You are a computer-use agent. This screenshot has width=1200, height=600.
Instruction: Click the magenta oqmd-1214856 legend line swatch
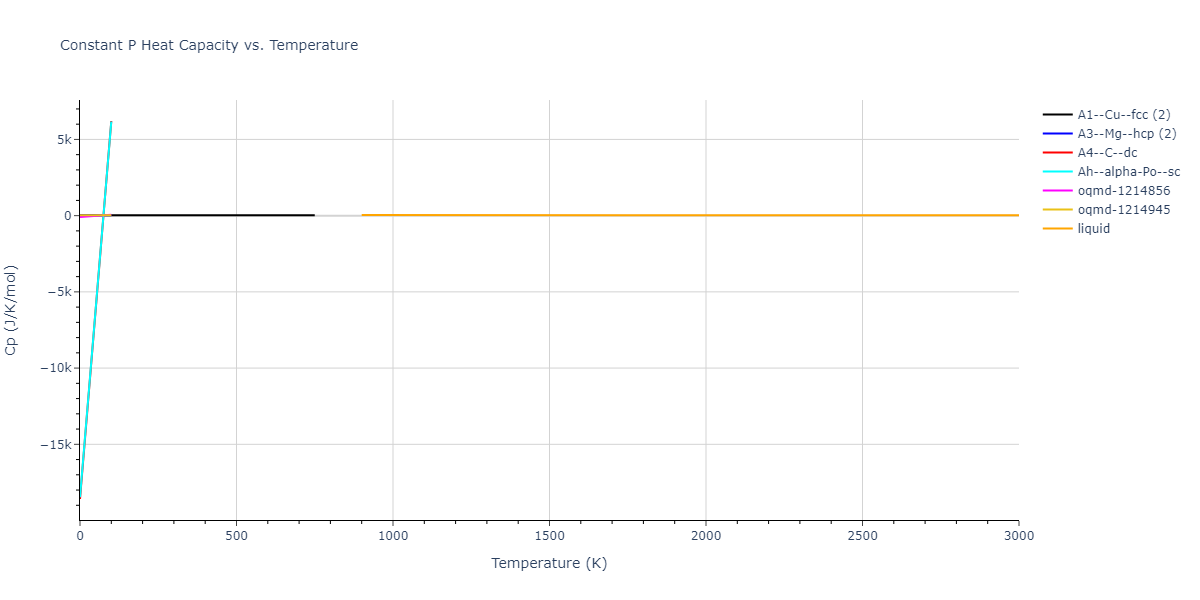tap(1058, 191)
